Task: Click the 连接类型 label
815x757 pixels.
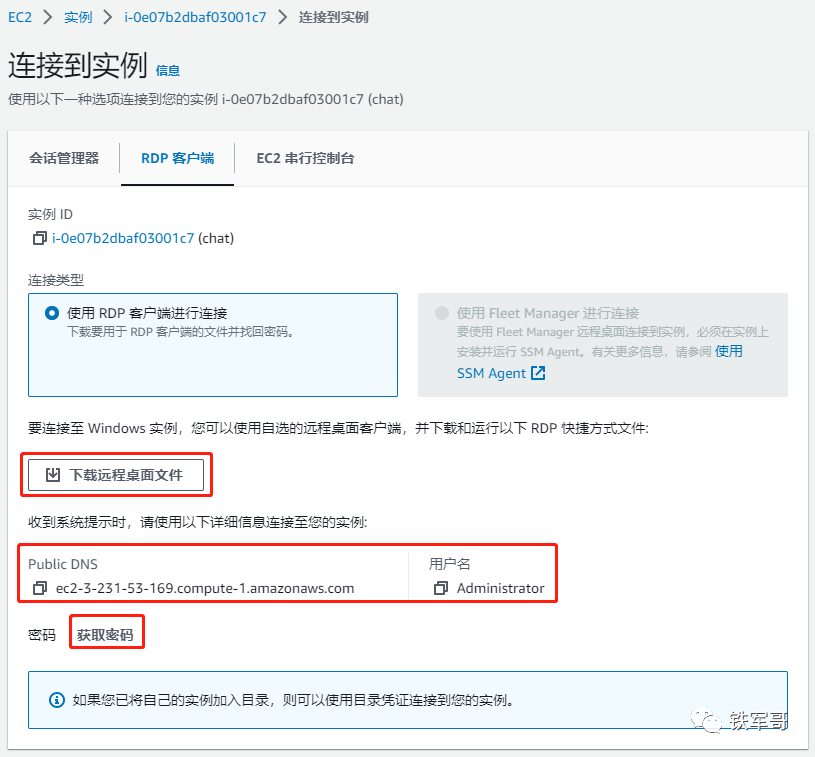Action: (56, 280)
